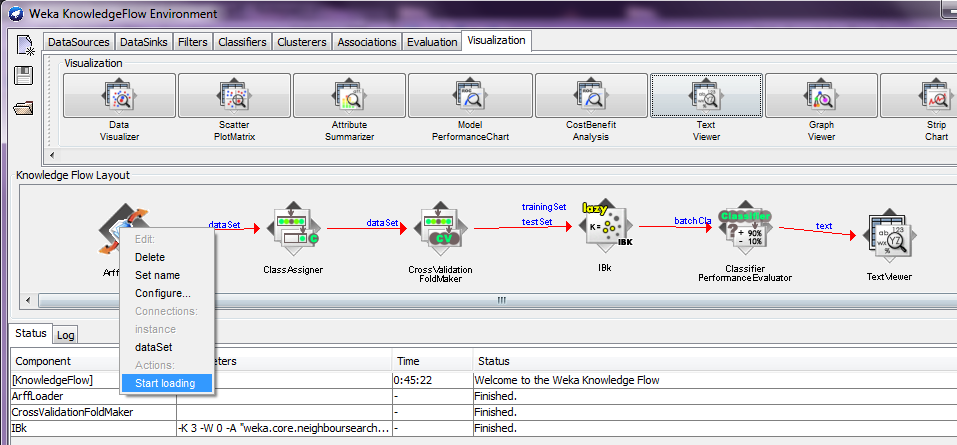
Task: Open the Evaluation tab
Action: [x=432, y=42]
